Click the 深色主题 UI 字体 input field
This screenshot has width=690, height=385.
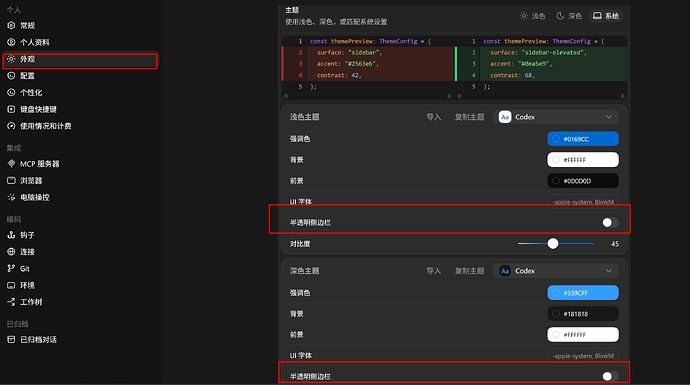tap(583, 356)
